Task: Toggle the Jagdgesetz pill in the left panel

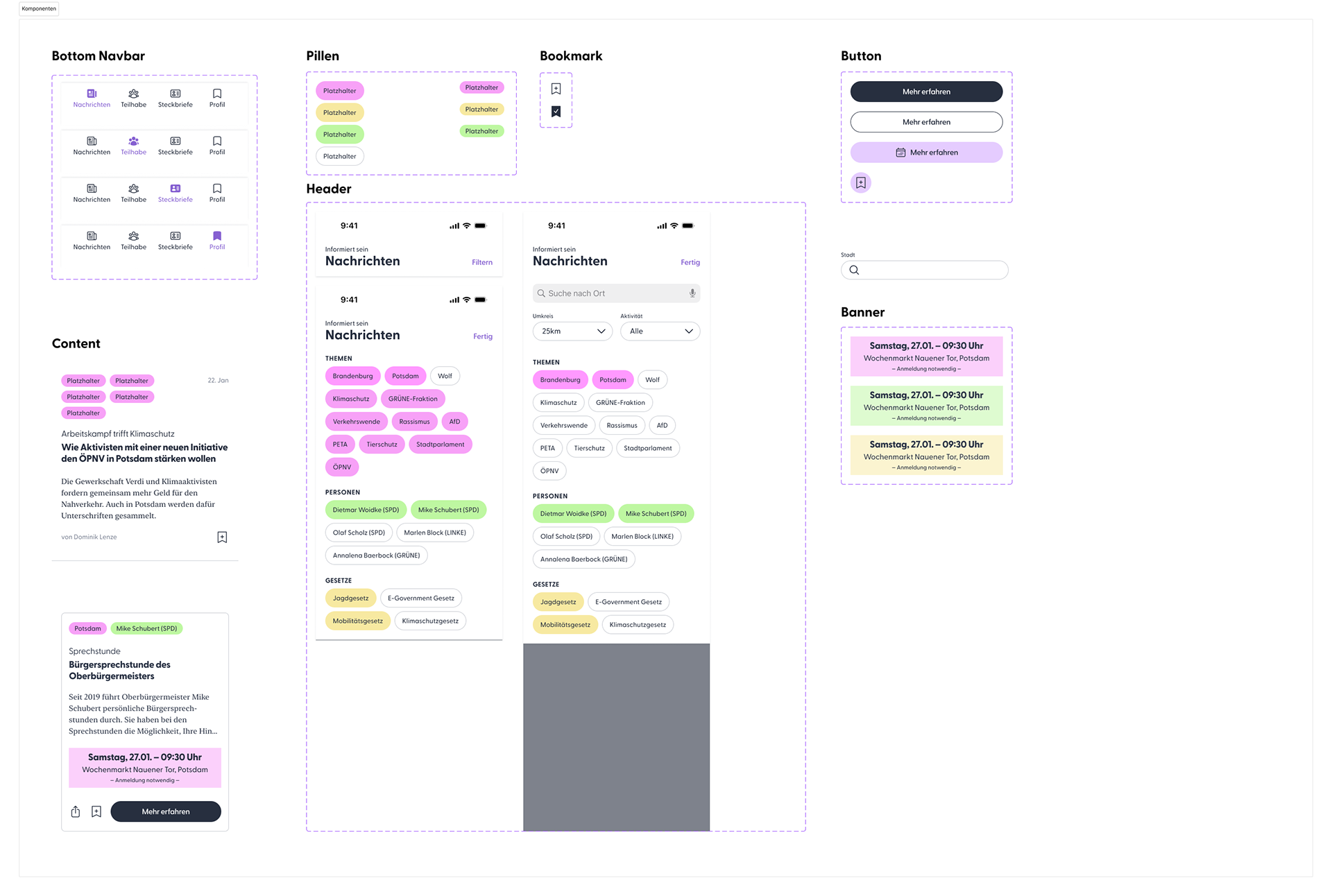Action: click(x=350, y=598)
